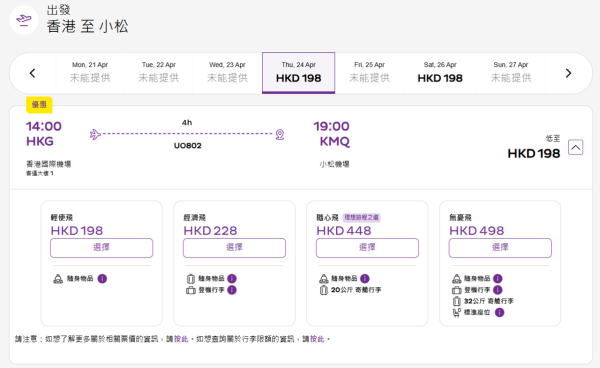Click the carry-on bag icon beside 登機行李 in 經濟飛

191,290
